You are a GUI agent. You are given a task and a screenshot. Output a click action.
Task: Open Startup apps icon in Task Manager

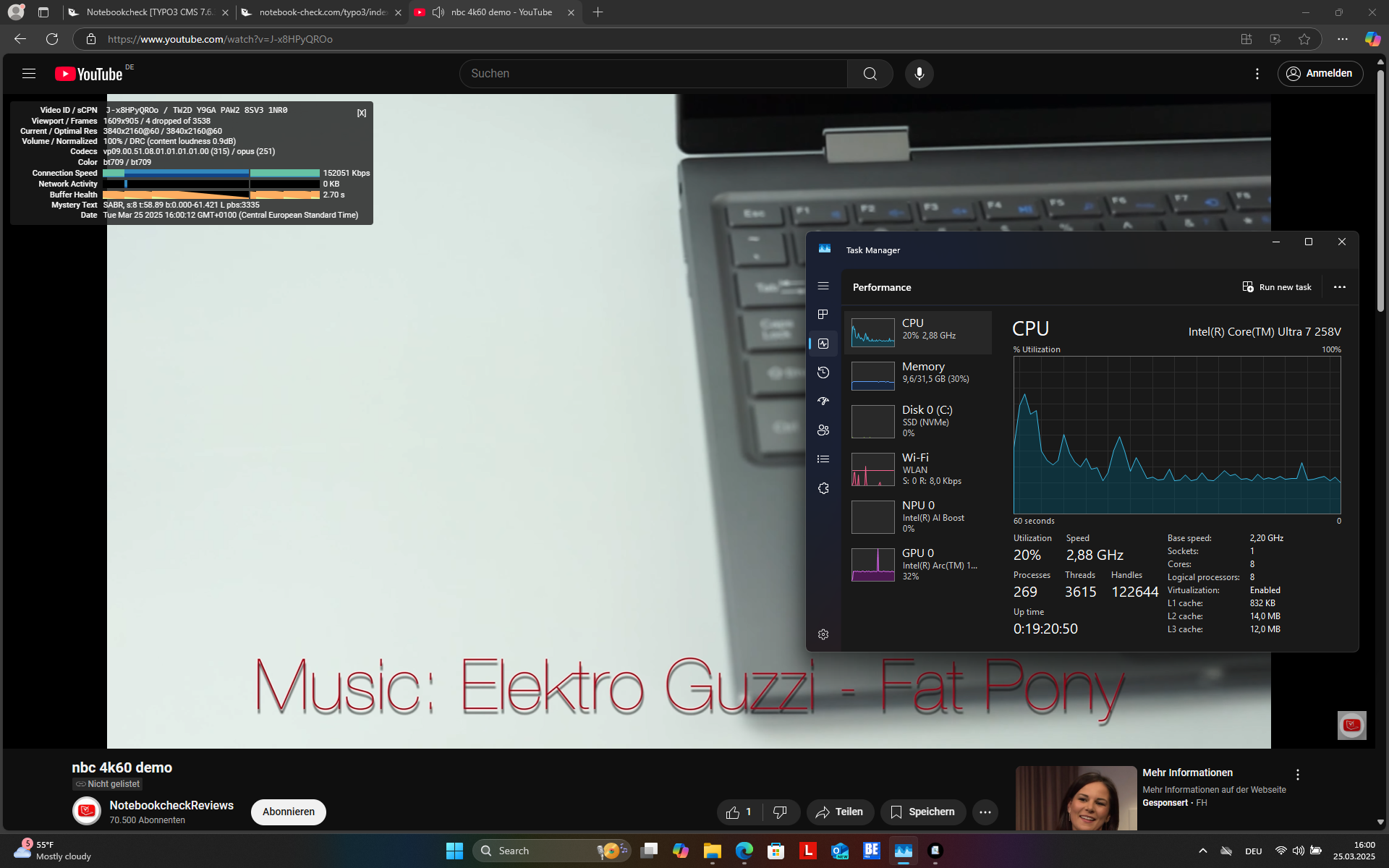pyautogui.click(x=823, y=401)
